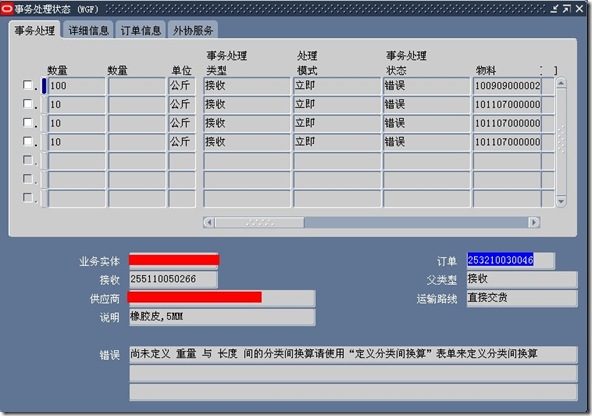Click the Oracle icon in the title bar
The height and width of the screenshot is (416, 592).
[6, 9]
